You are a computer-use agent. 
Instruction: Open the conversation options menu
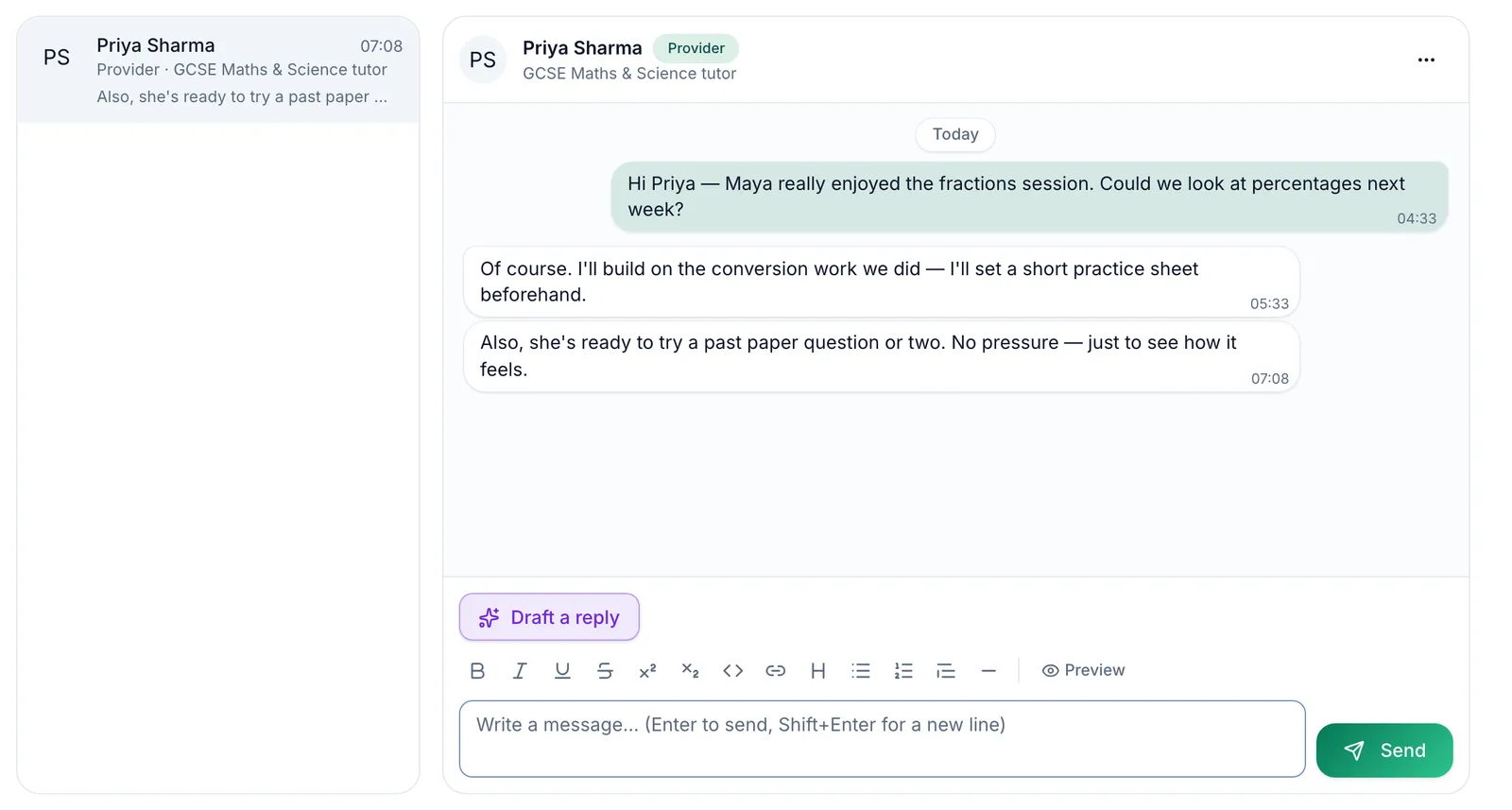[x=1426, y=60]
